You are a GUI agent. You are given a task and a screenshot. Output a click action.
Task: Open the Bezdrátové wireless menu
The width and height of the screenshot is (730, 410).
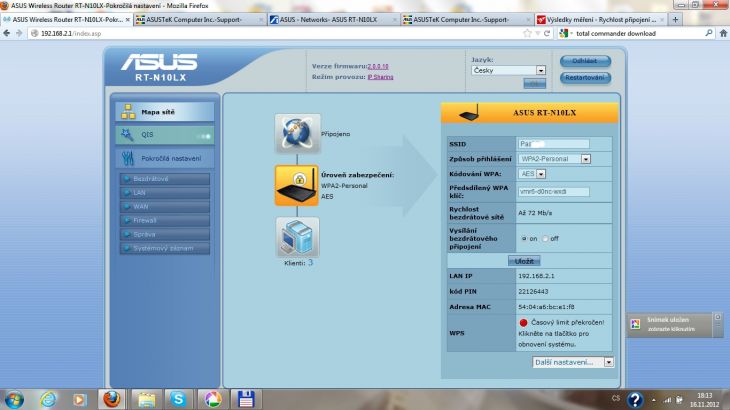[165, 179]
